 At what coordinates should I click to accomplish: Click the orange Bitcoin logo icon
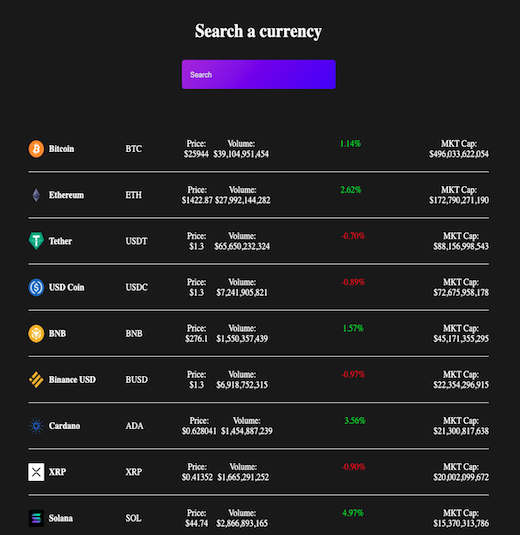click(36, 149)
